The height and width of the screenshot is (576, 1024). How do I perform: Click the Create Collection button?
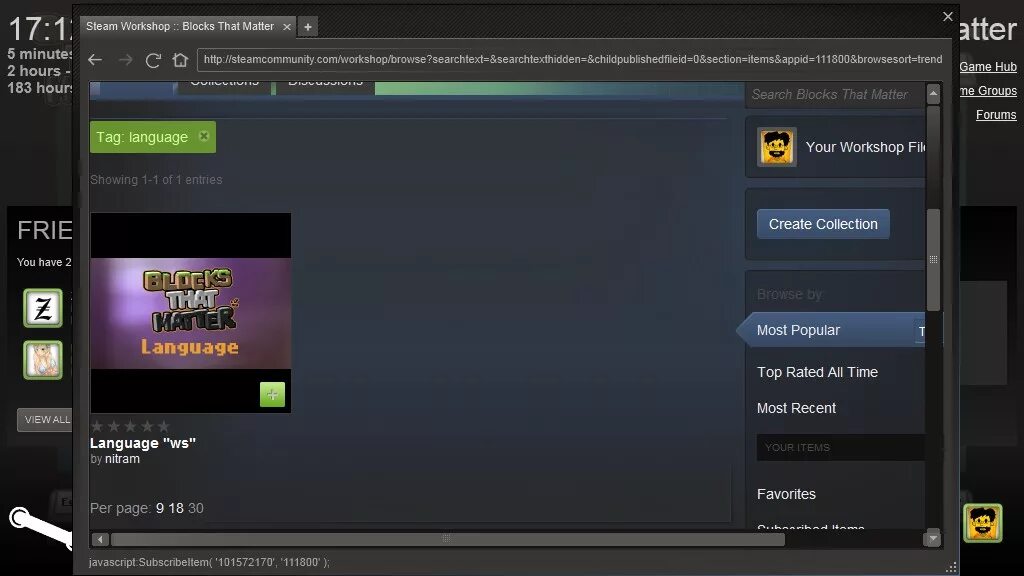(x=823, y=224)
